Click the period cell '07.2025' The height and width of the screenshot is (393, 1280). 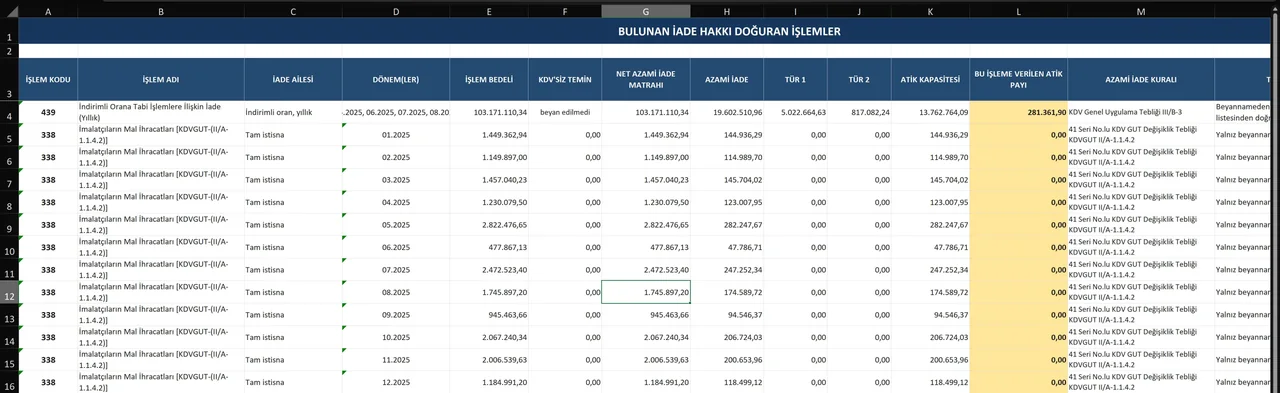[x=396, y=269]
